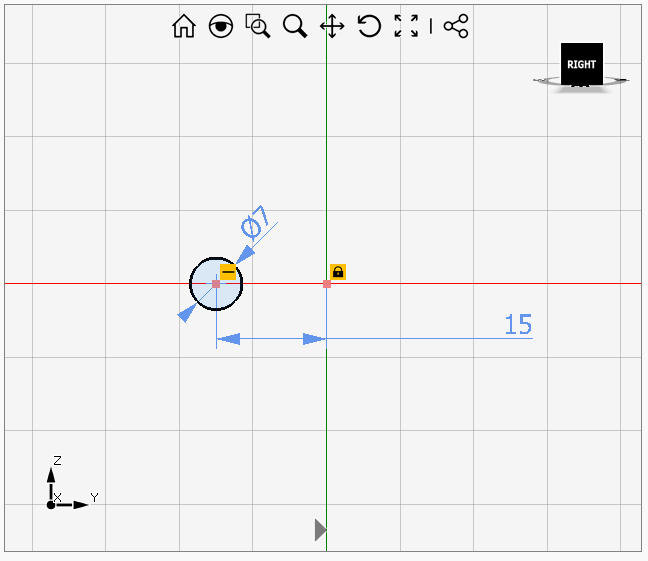Click the rotate view icon
Image resolution: width=648 pixels, height=561 pixels.
369,27
